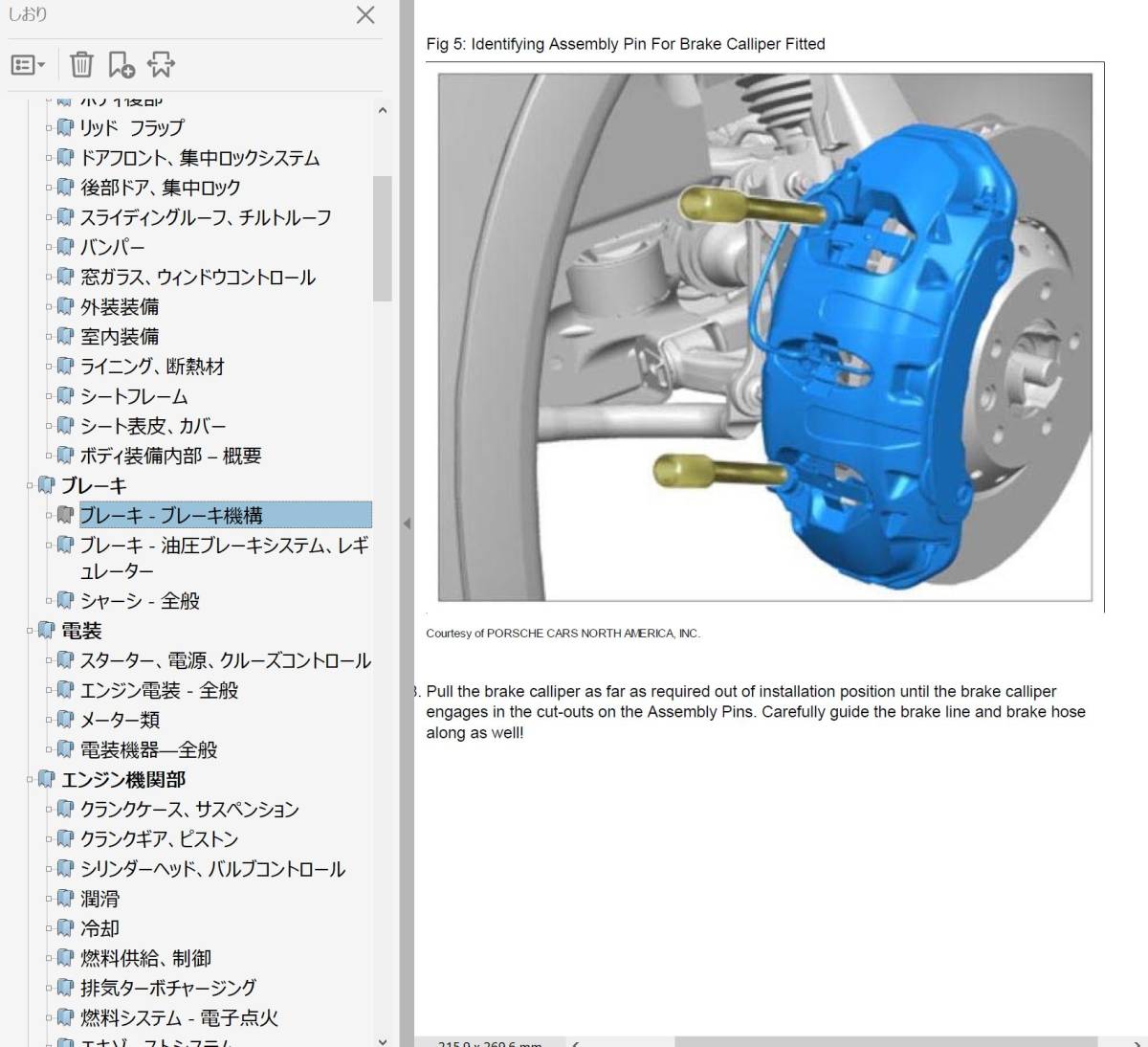1148x1047 pixels.
Task: Open the バンパー bookmark
Action: coord(113,247)
